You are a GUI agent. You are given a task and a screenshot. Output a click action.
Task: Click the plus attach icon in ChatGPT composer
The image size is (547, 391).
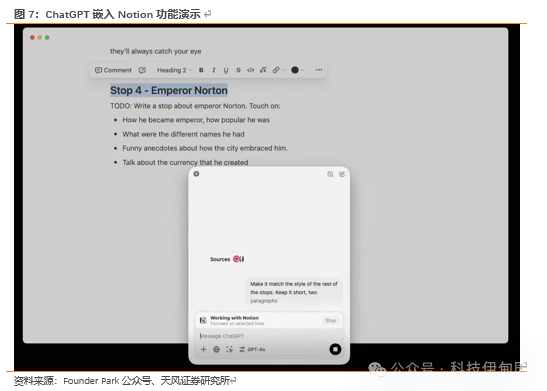click(x=203, y=349)
